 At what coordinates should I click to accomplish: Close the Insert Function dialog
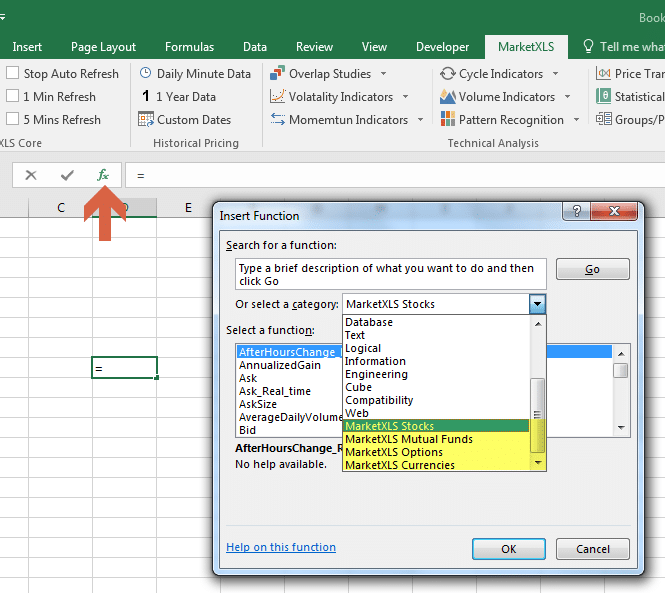point(614,211)
